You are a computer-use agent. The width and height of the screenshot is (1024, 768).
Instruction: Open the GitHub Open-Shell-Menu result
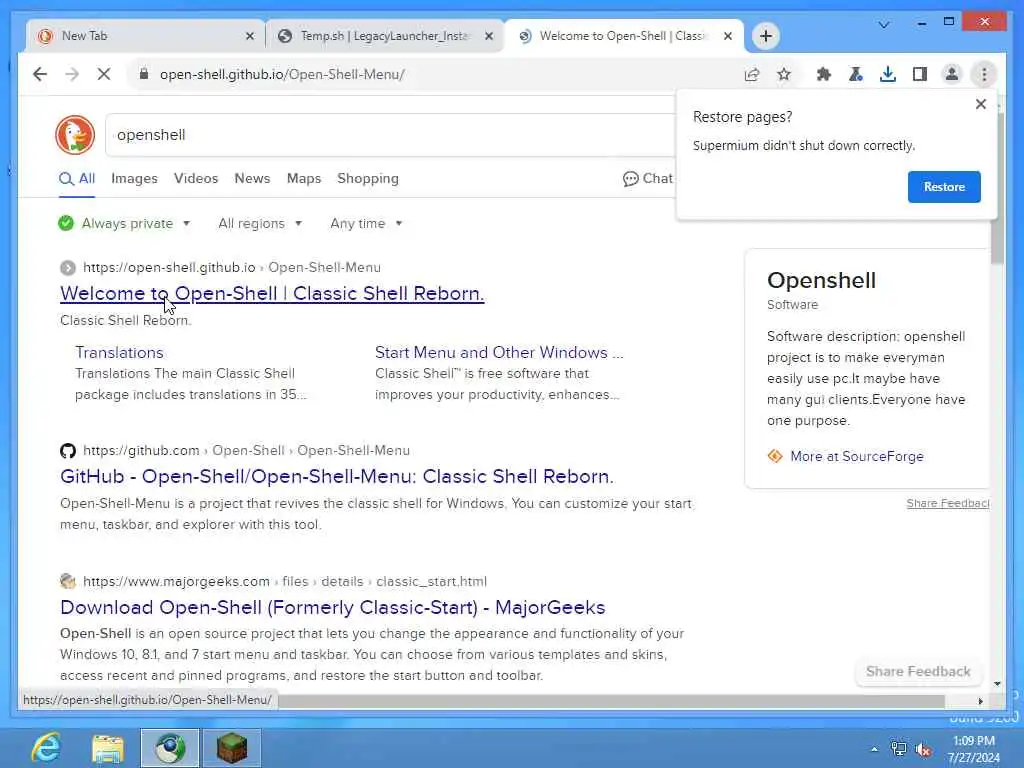336,477
